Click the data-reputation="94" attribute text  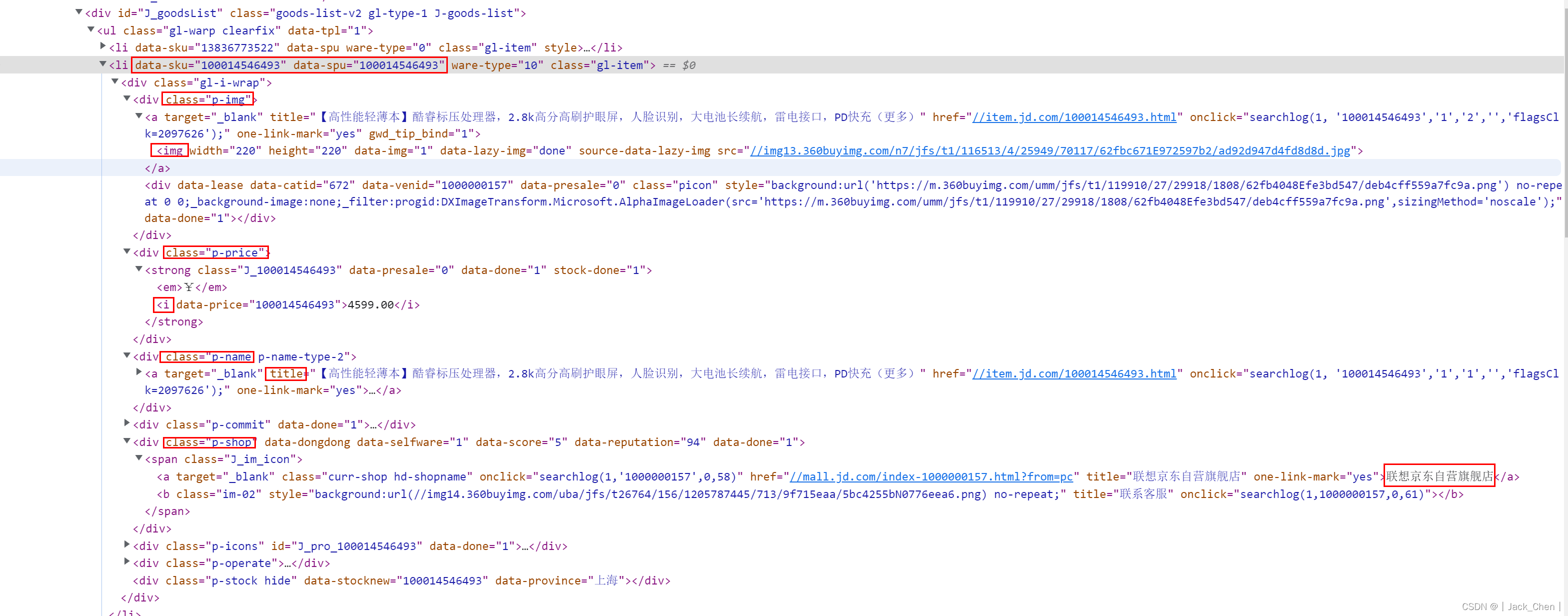coord(640,442)
